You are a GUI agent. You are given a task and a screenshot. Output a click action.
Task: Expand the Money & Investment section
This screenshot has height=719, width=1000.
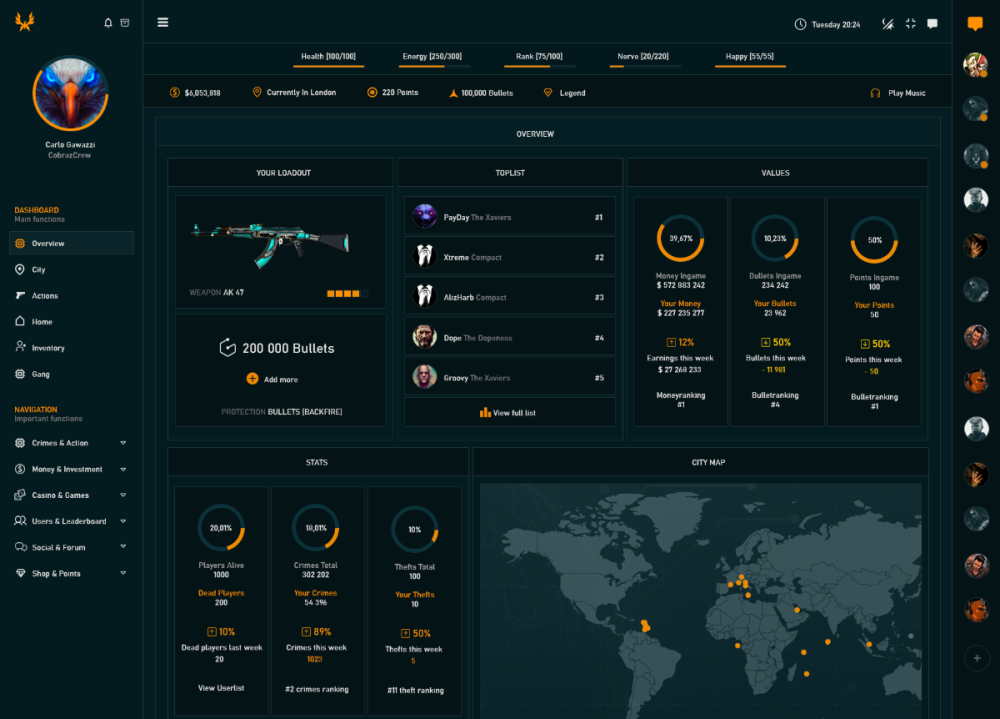click(x=123, y=469)
